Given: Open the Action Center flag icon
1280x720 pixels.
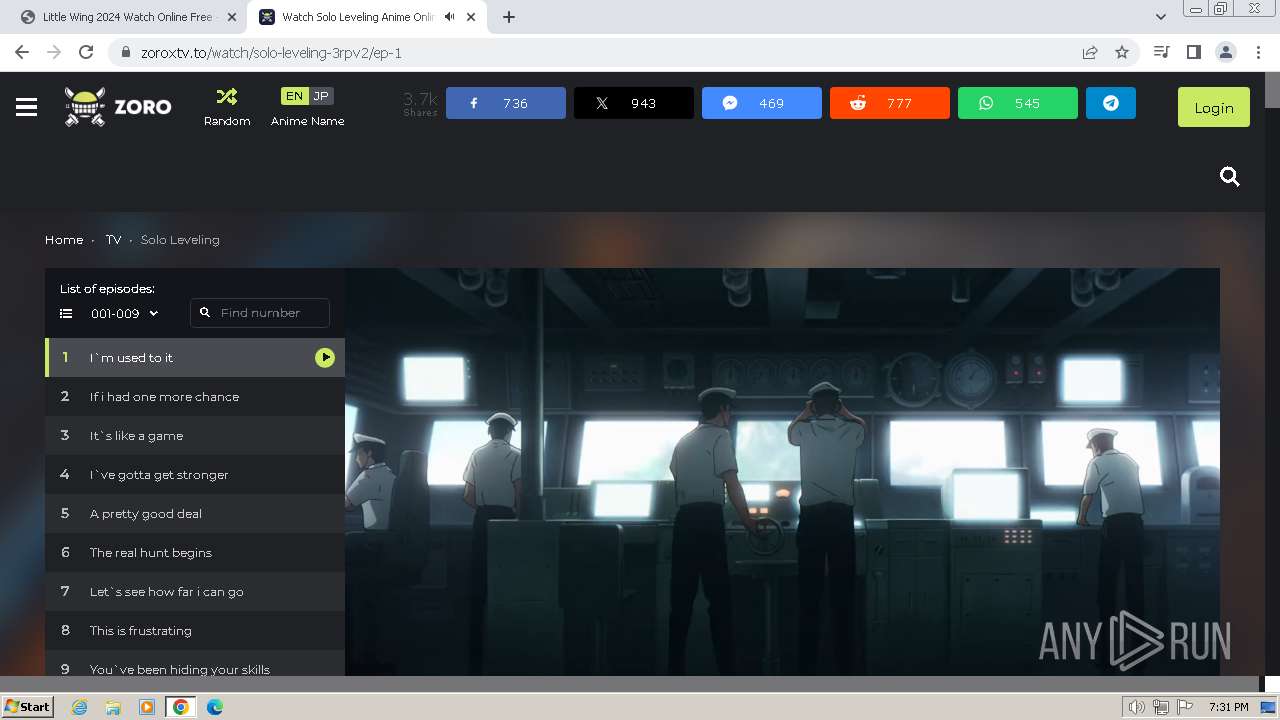Looking at the screenshot, I should click(1186, 707).
